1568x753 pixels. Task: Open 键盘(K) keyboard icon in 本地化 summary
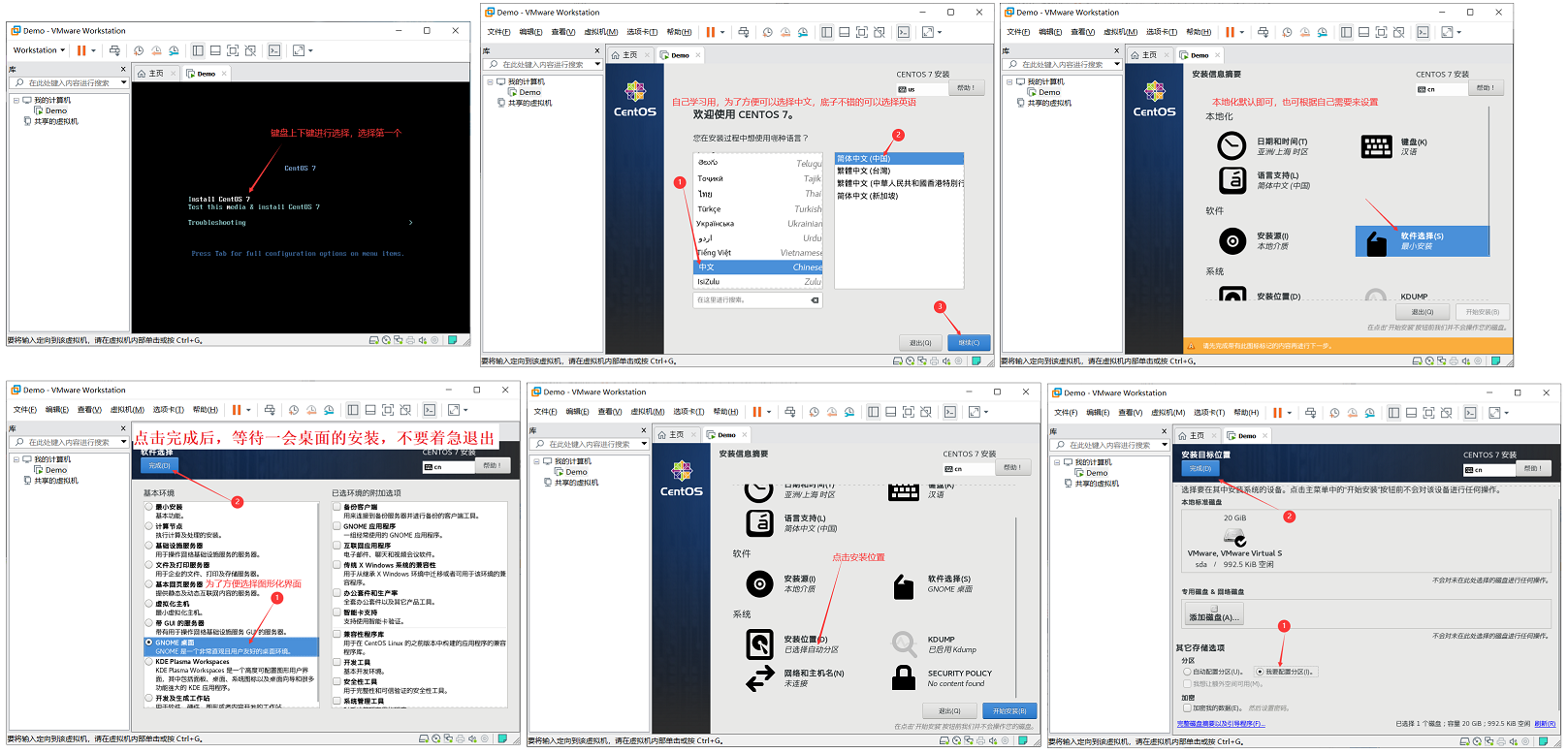1376,146
